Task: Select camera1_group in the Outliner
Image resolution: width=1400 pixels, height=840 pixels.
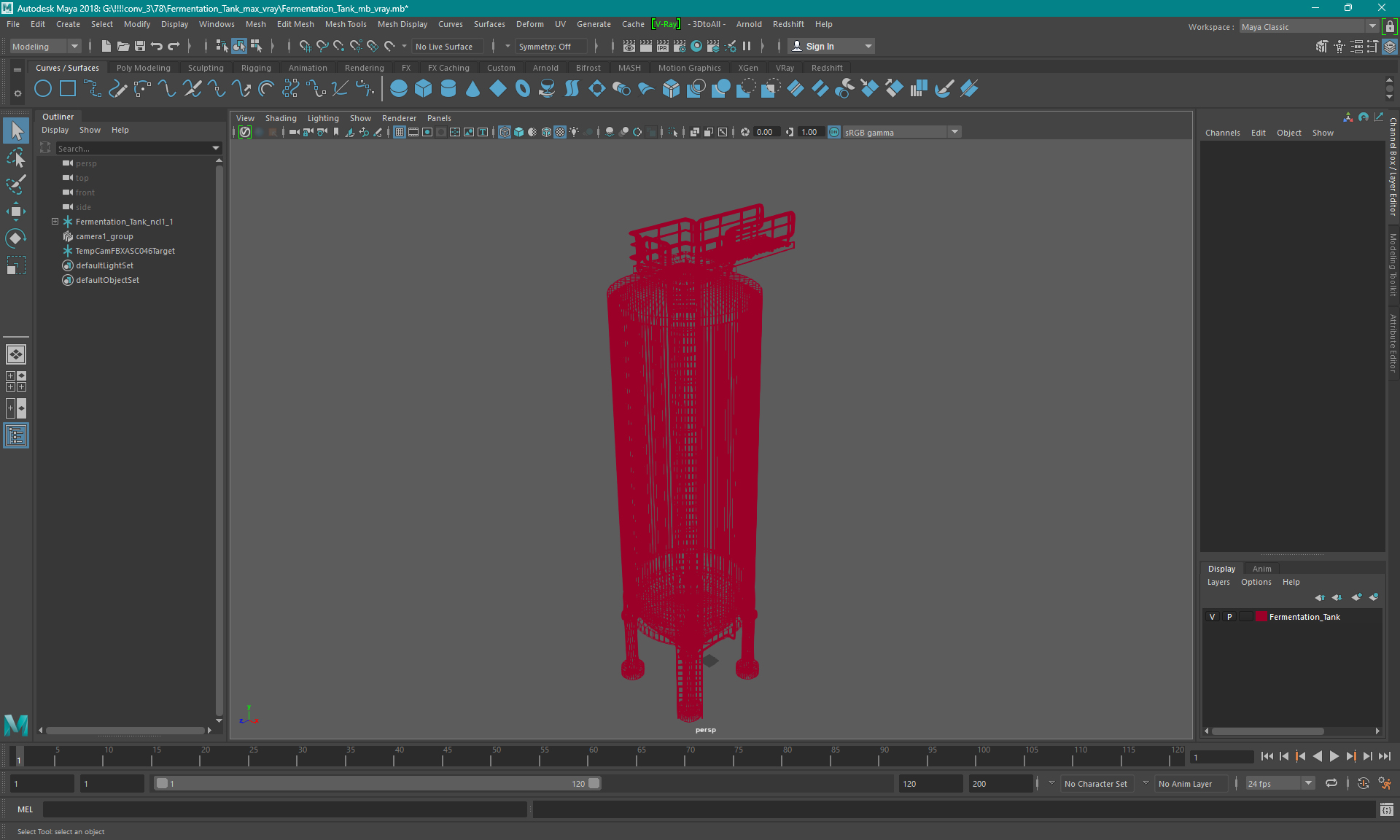Action: [x=104, y=236]
